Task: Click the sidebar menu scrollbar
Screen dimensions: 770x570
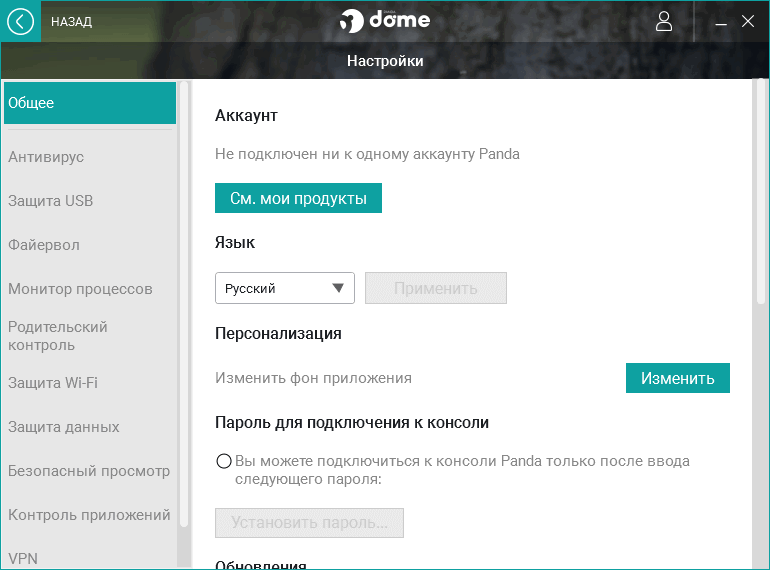Action: (184, 304)
